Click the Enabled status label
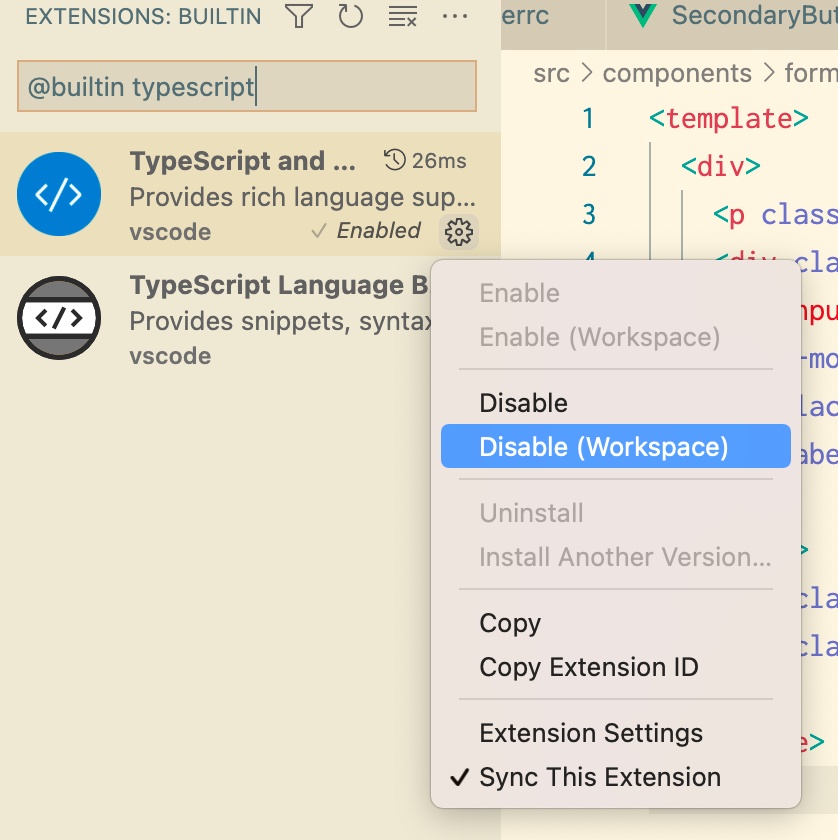The width and height of the screenshot is (838, 840). (378, 230)
